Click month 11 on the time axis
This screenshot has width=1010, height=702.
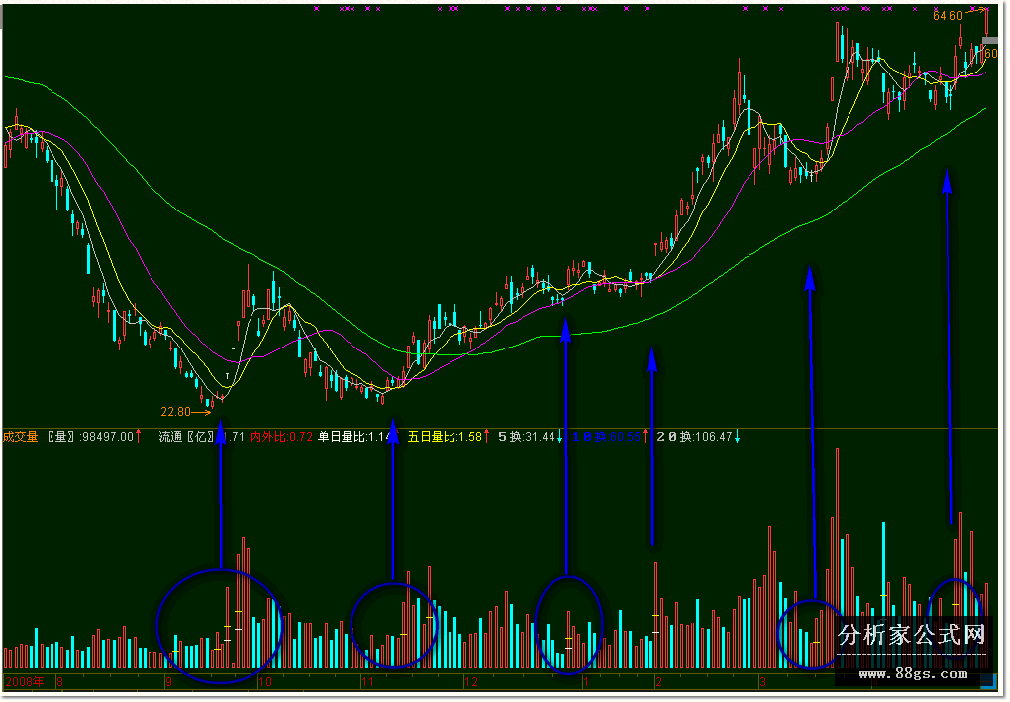[x=367, y=682]
